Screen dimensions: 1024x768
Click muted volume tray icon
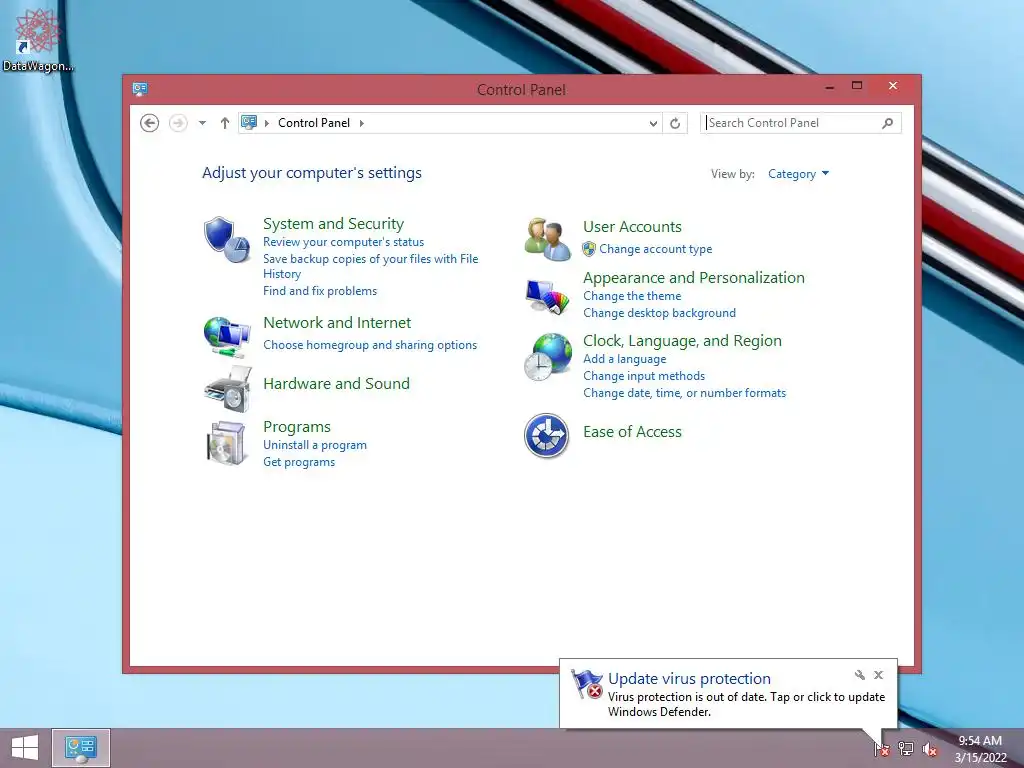point(930,749)
